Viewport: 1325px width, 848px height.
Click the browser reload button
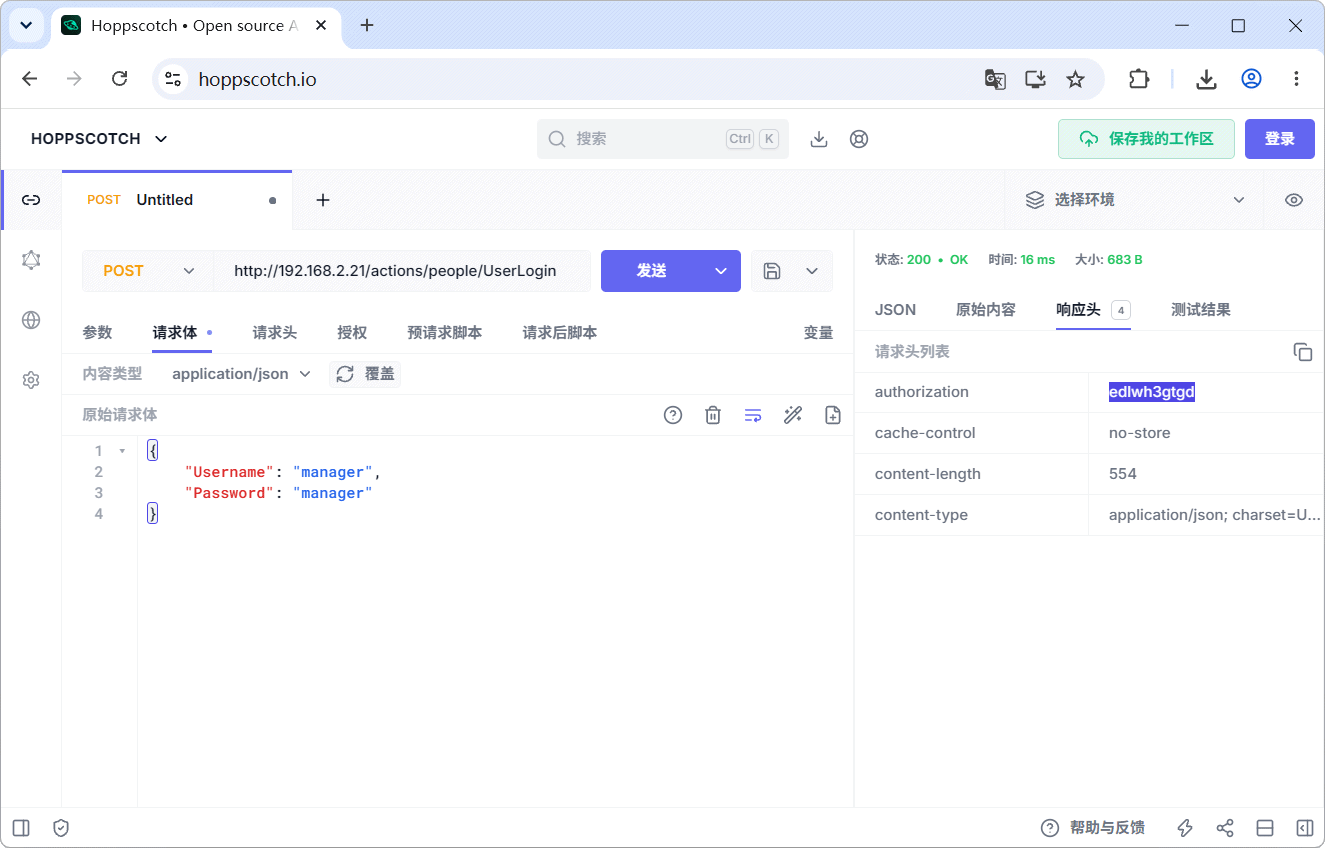(x=119, y=79)
